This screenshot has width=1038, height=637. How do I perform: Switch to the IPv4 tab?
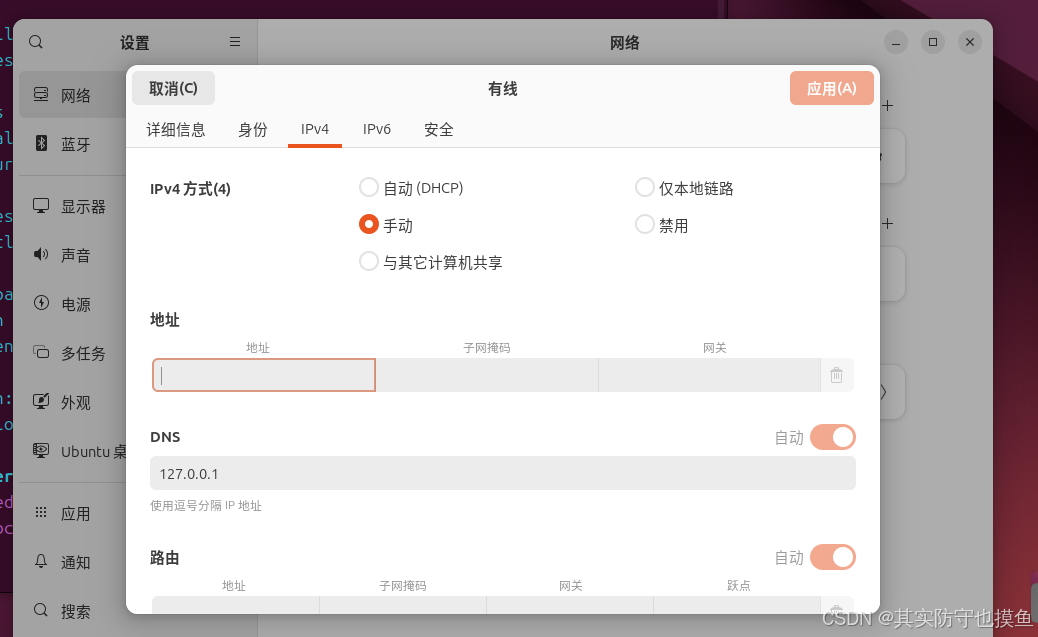[314, 129]
